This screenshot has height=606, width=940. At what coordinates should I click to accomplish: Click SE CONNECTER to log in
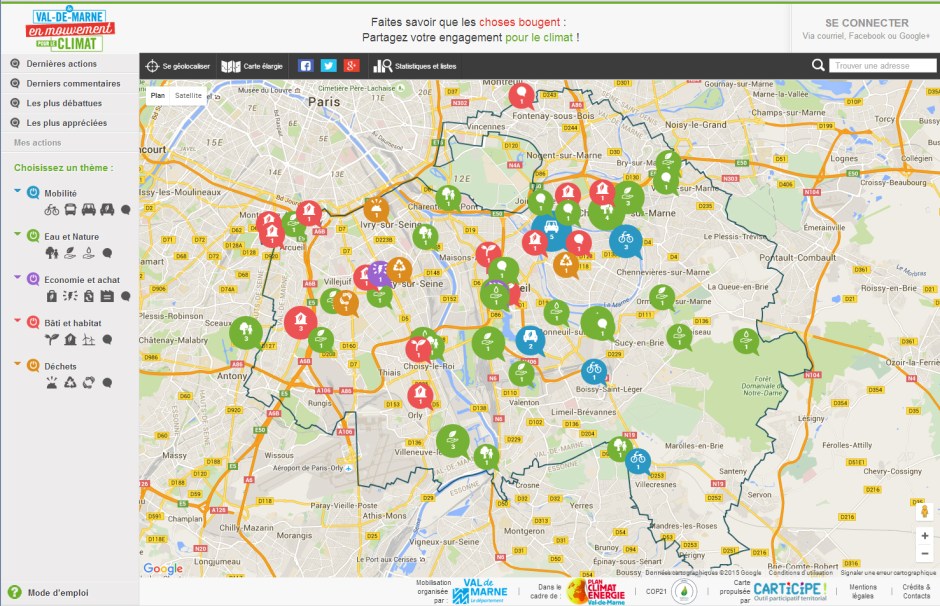pos(866,23)
